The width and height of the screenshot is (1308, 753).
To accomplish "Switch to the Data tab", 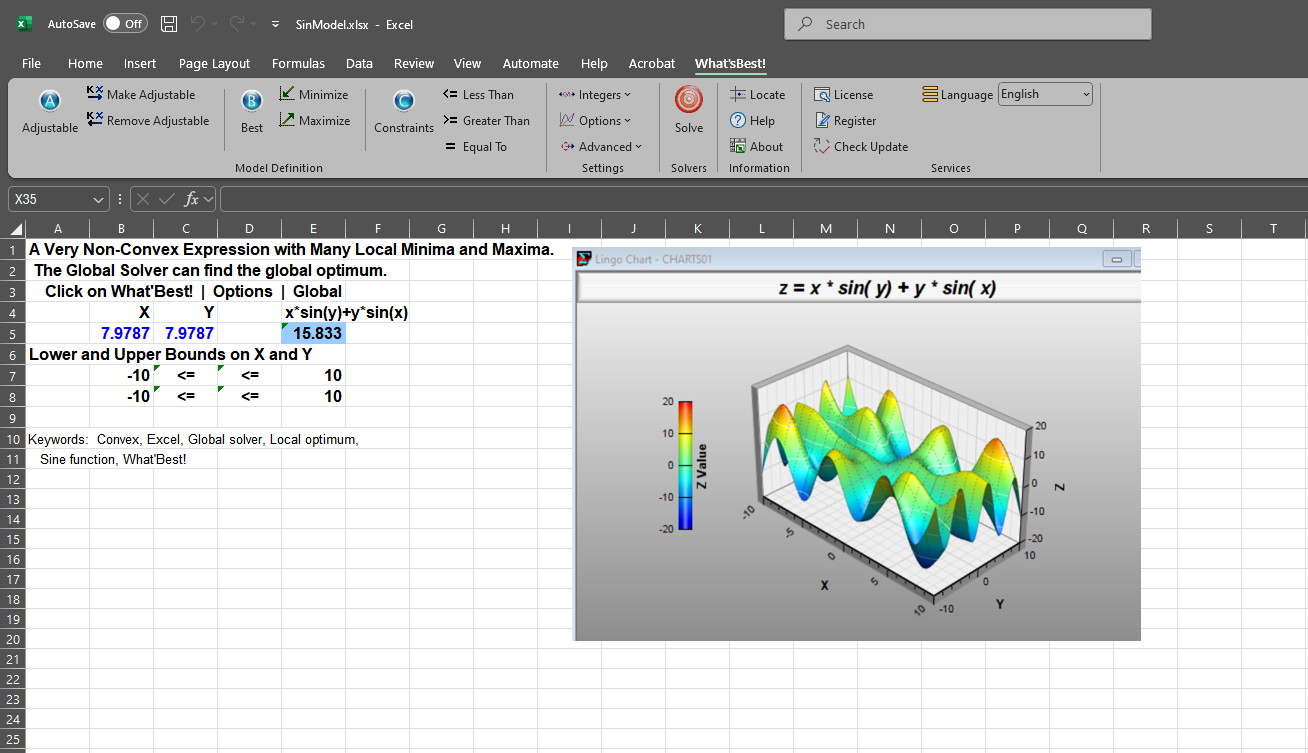I will coord(359,63).
